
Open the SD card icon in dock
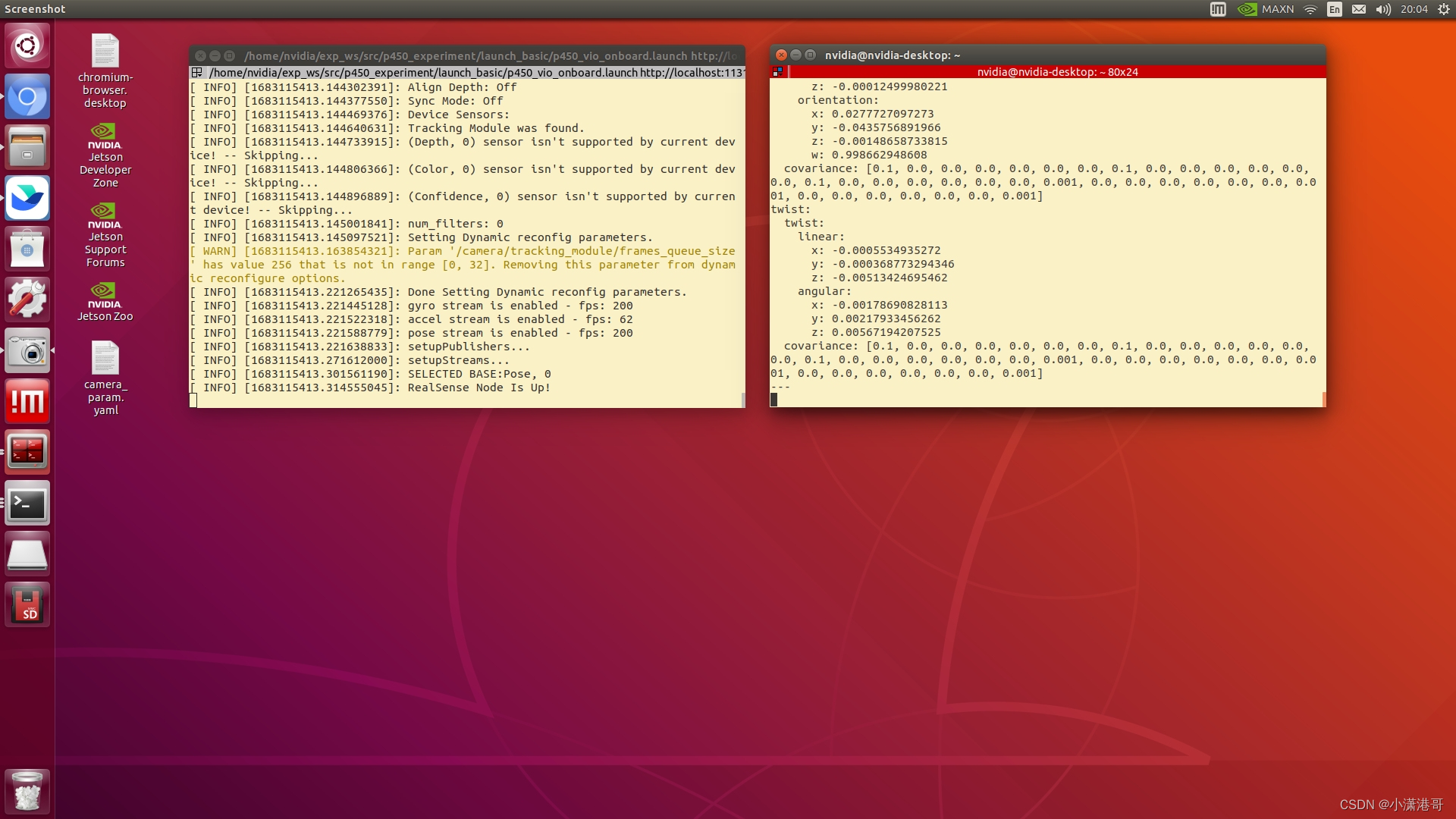(27, 604)
